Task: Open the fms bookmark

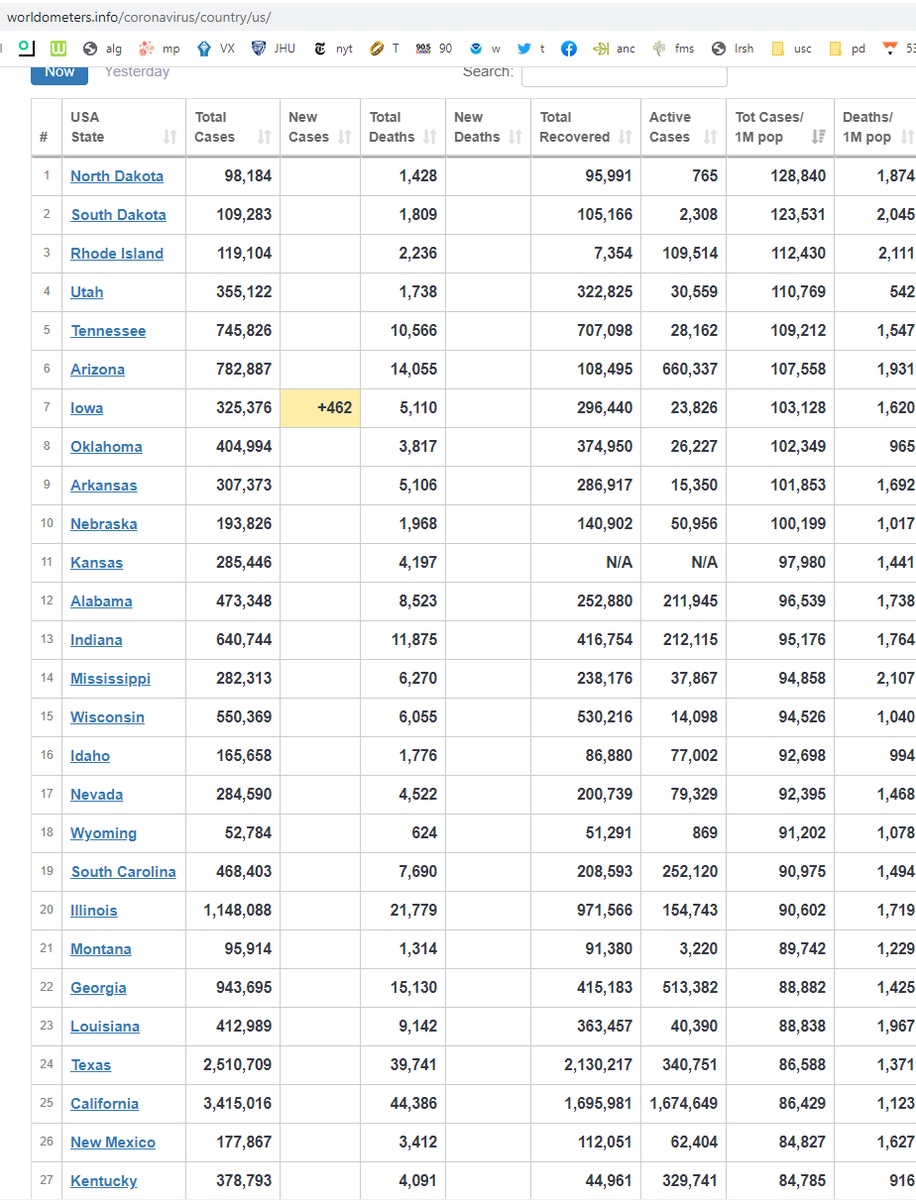Action: coord(672,48)
